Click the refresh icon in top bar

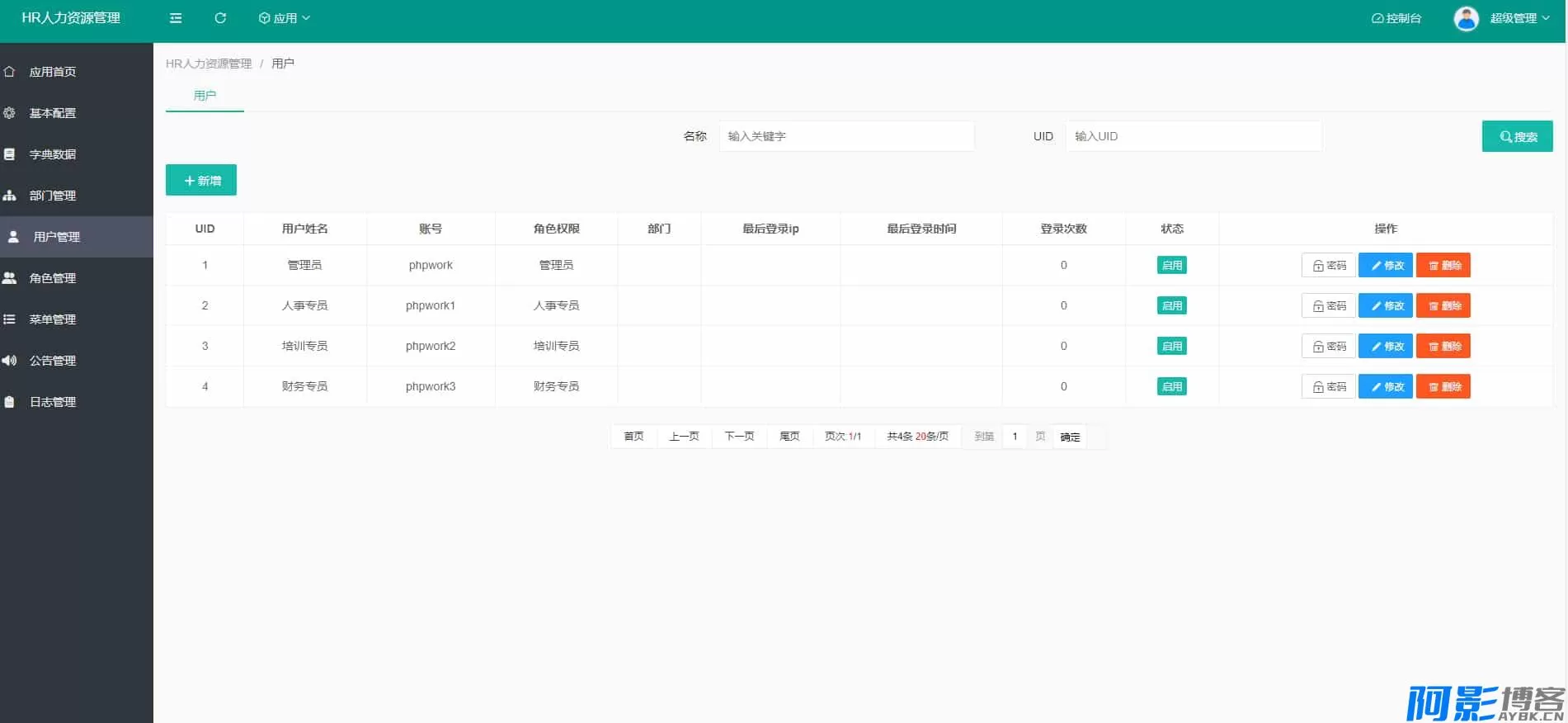pyautogui.click(x=220, y=18)
